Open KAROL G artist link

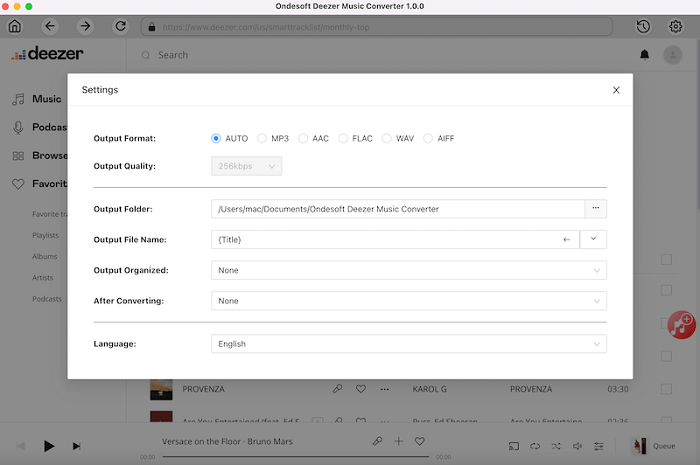tap(429, 389)
